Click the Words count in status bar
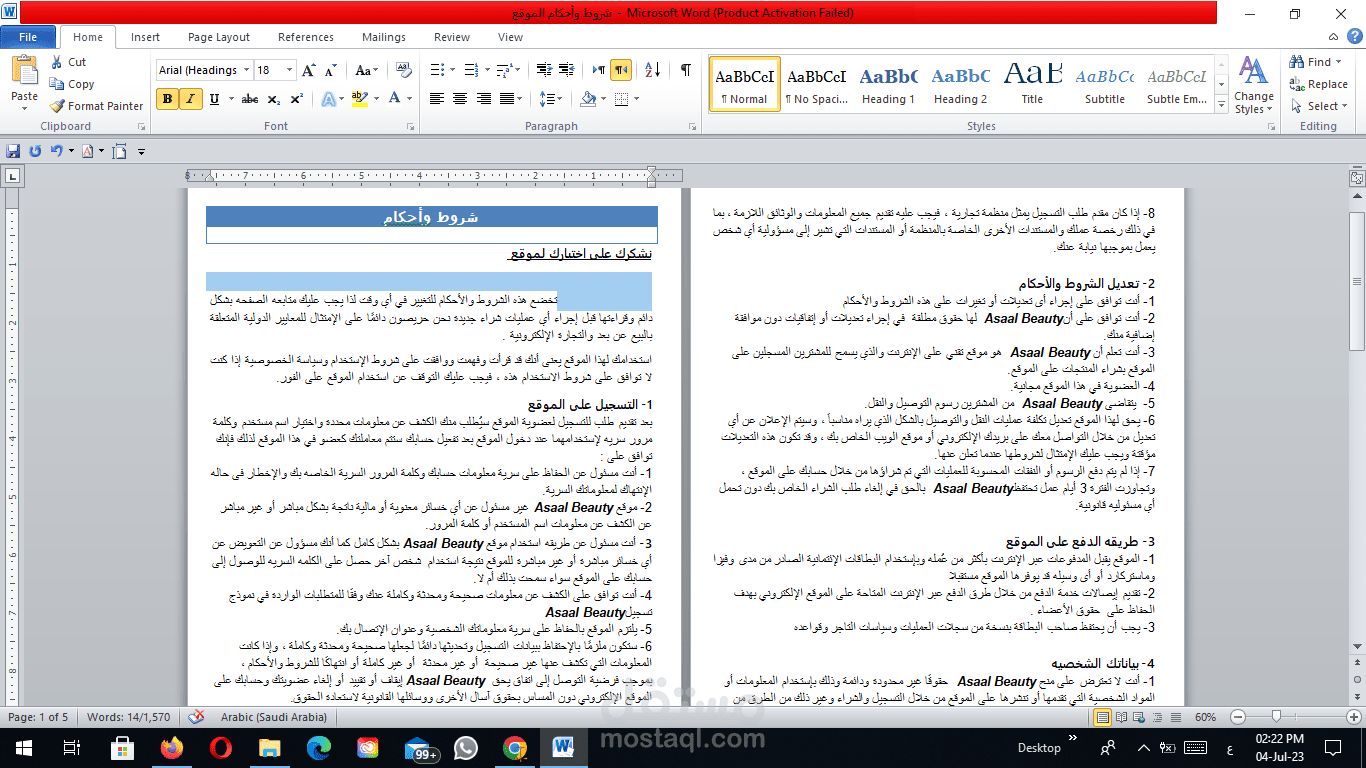Viewport: 1366px width, 768px height. [x=129, y=717]
